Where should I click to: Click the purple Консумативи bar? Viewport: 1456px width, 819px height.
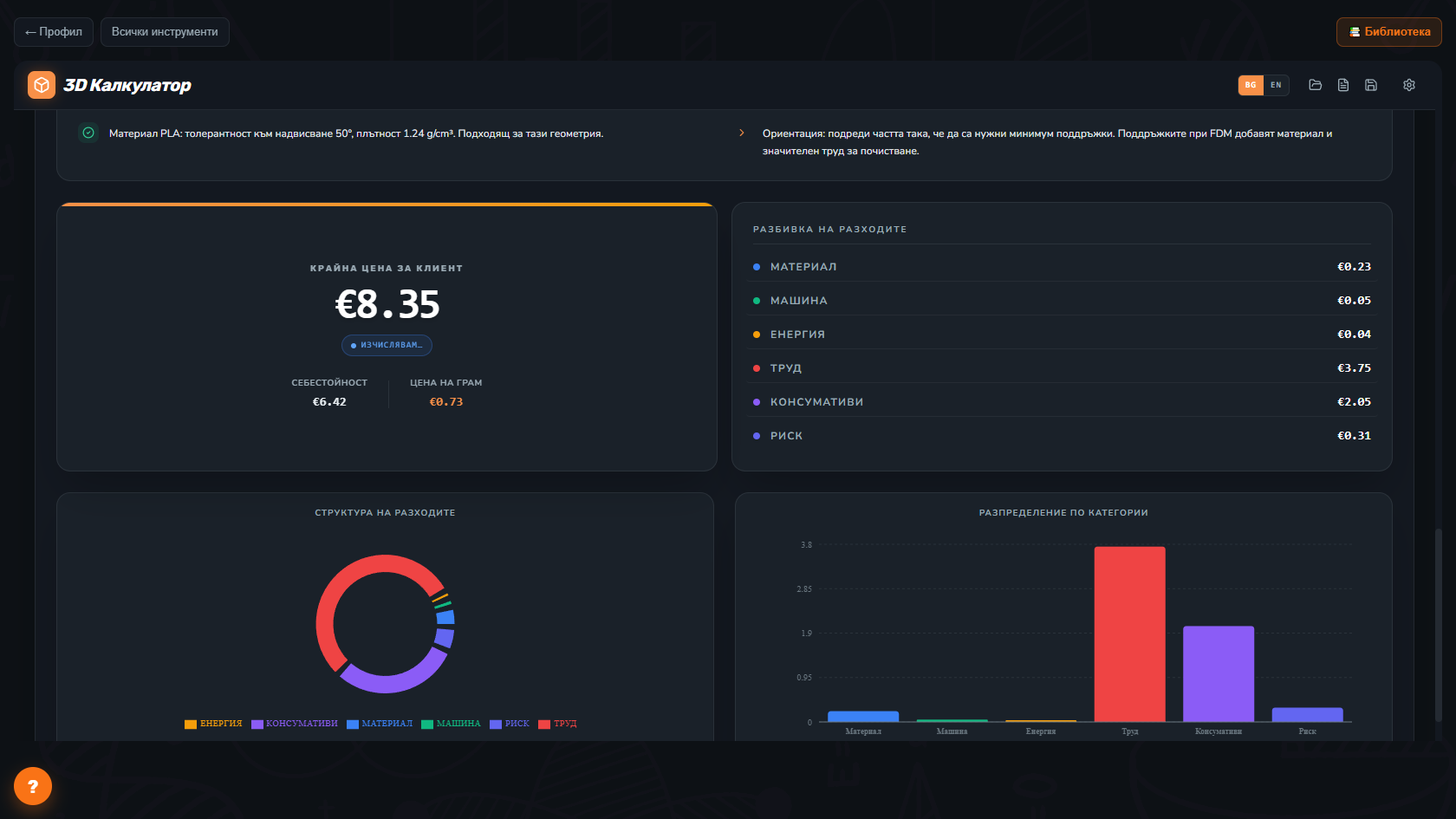point(1219,673)
